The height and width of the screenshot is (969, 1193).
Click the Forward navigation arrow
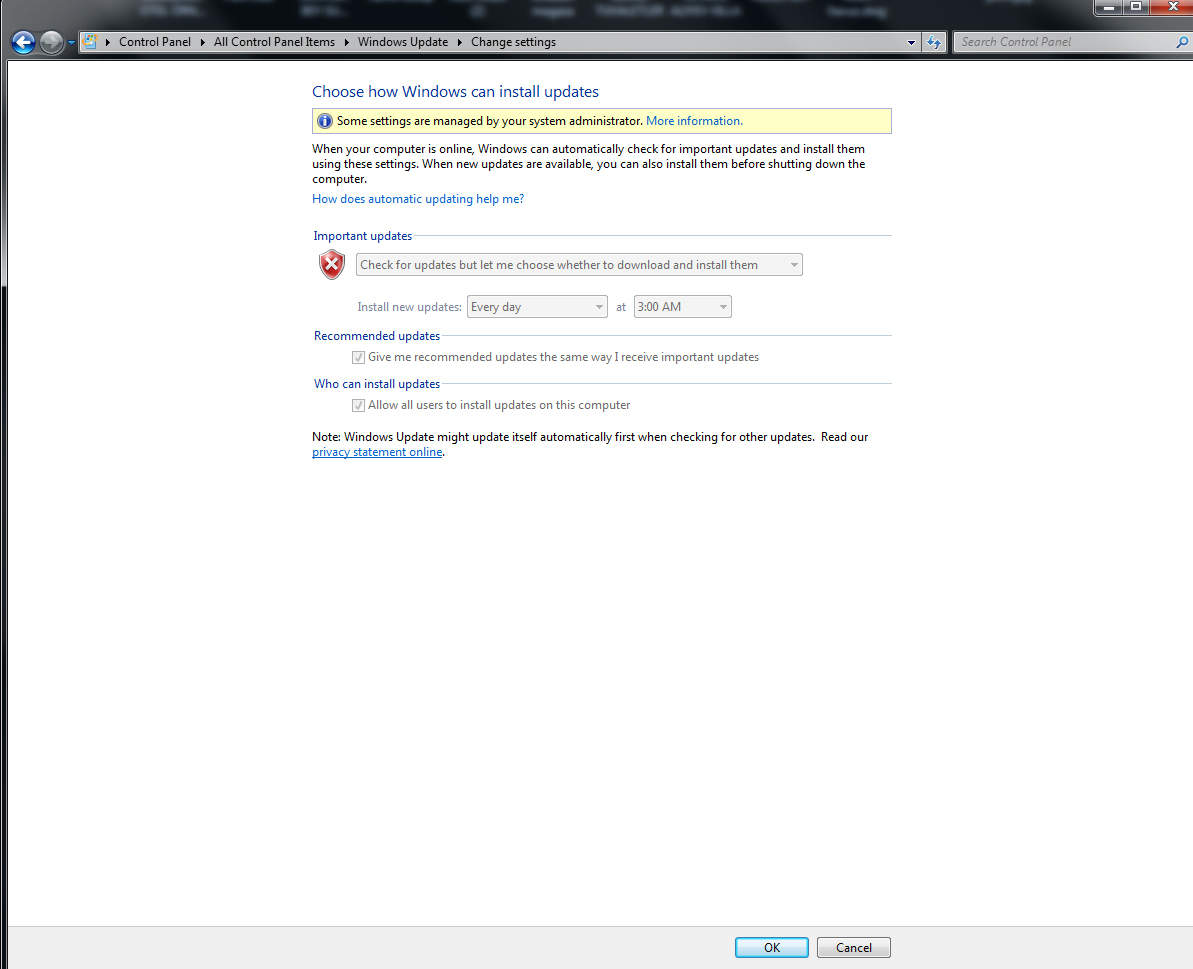pos(51,43)
